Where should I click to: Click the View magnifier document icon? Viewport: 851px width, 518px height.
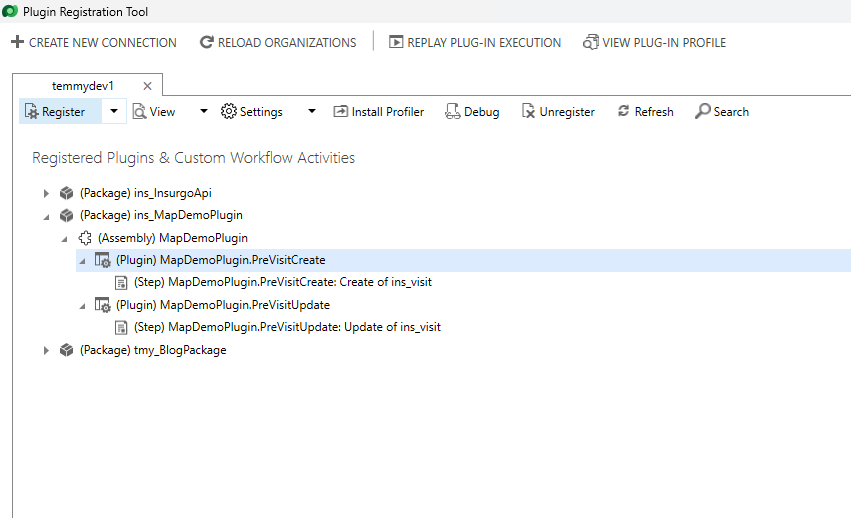click(139, 111)
